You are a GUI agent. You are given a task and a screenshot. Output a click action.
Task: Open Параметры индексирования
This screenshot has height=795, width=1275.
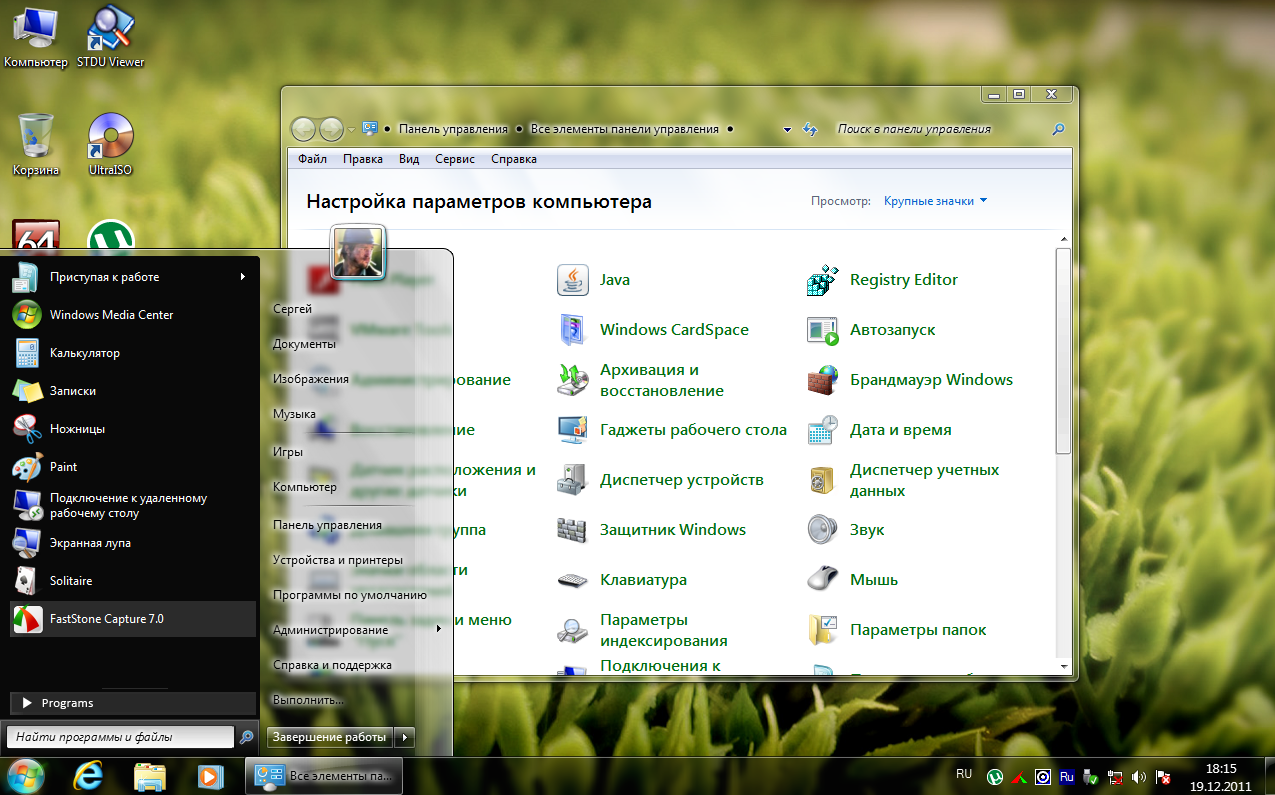[642, 630]
